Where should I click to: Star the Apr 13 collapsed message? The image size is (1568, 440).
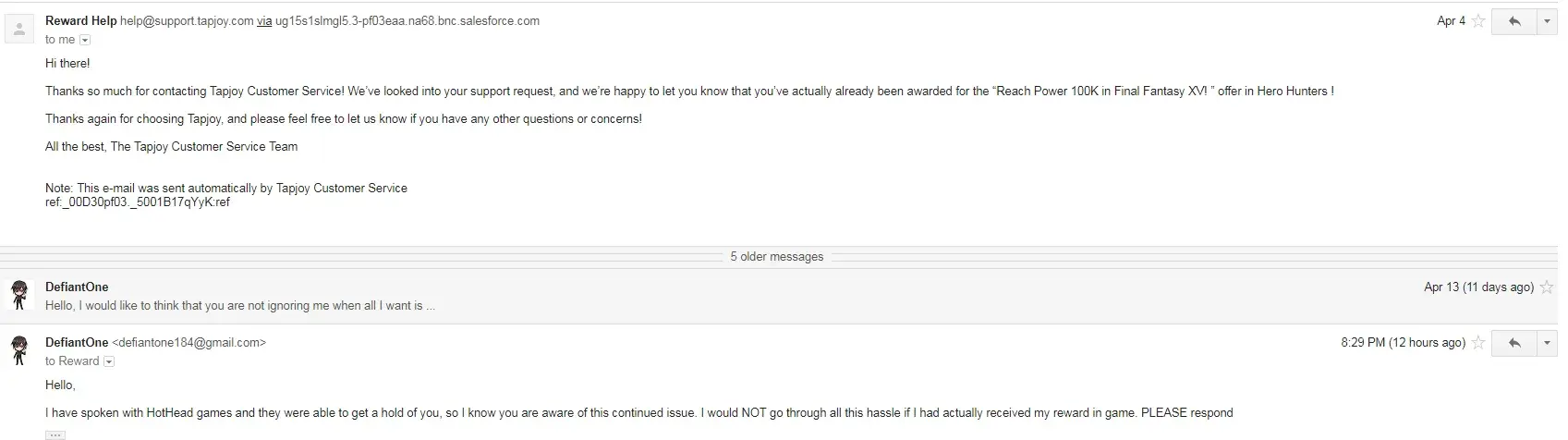click(1547, 287)
